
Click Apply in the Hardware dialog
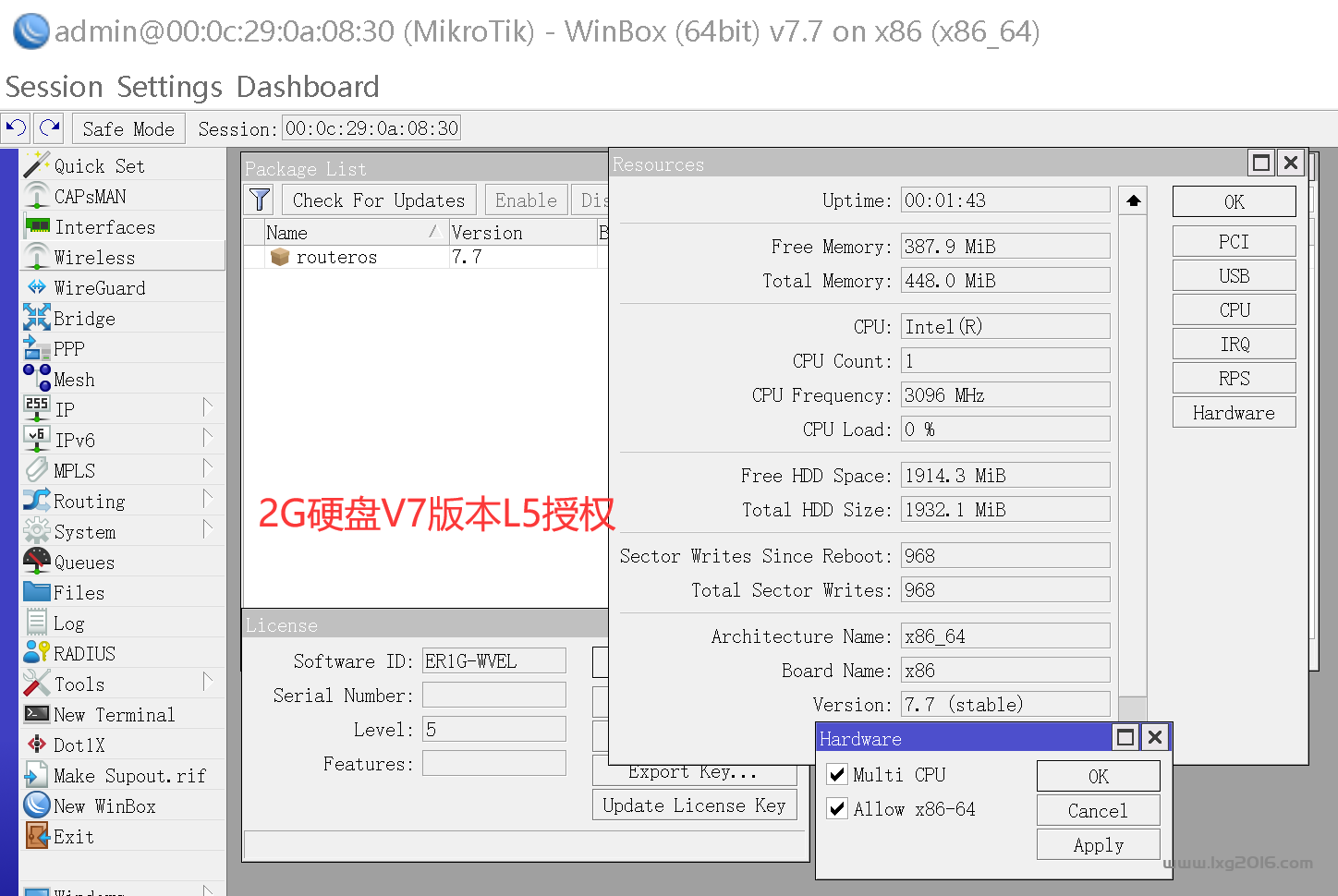coord(1099,844)
